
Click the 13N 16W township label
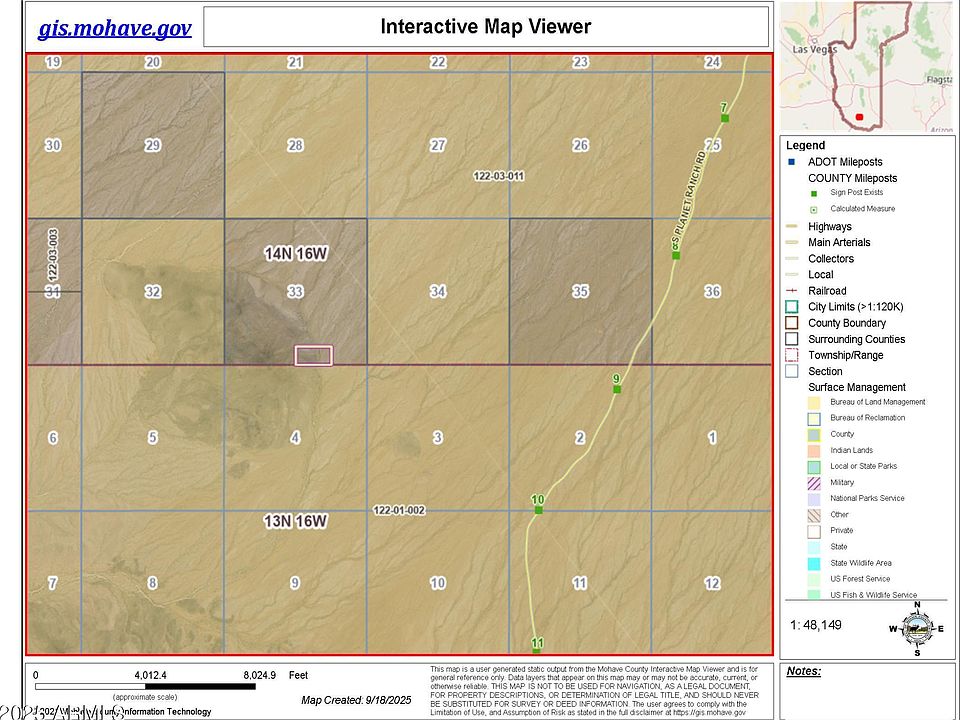pyautogui.click(x=295, y=521)
